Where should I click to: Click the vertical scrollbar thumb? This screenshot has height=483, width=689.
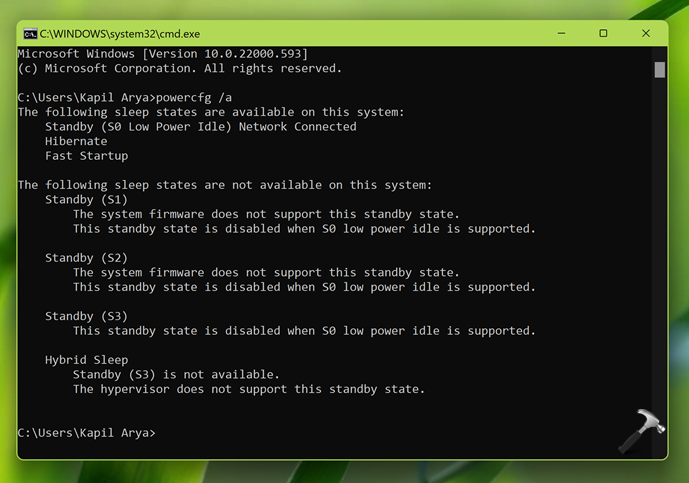(660, 69)
